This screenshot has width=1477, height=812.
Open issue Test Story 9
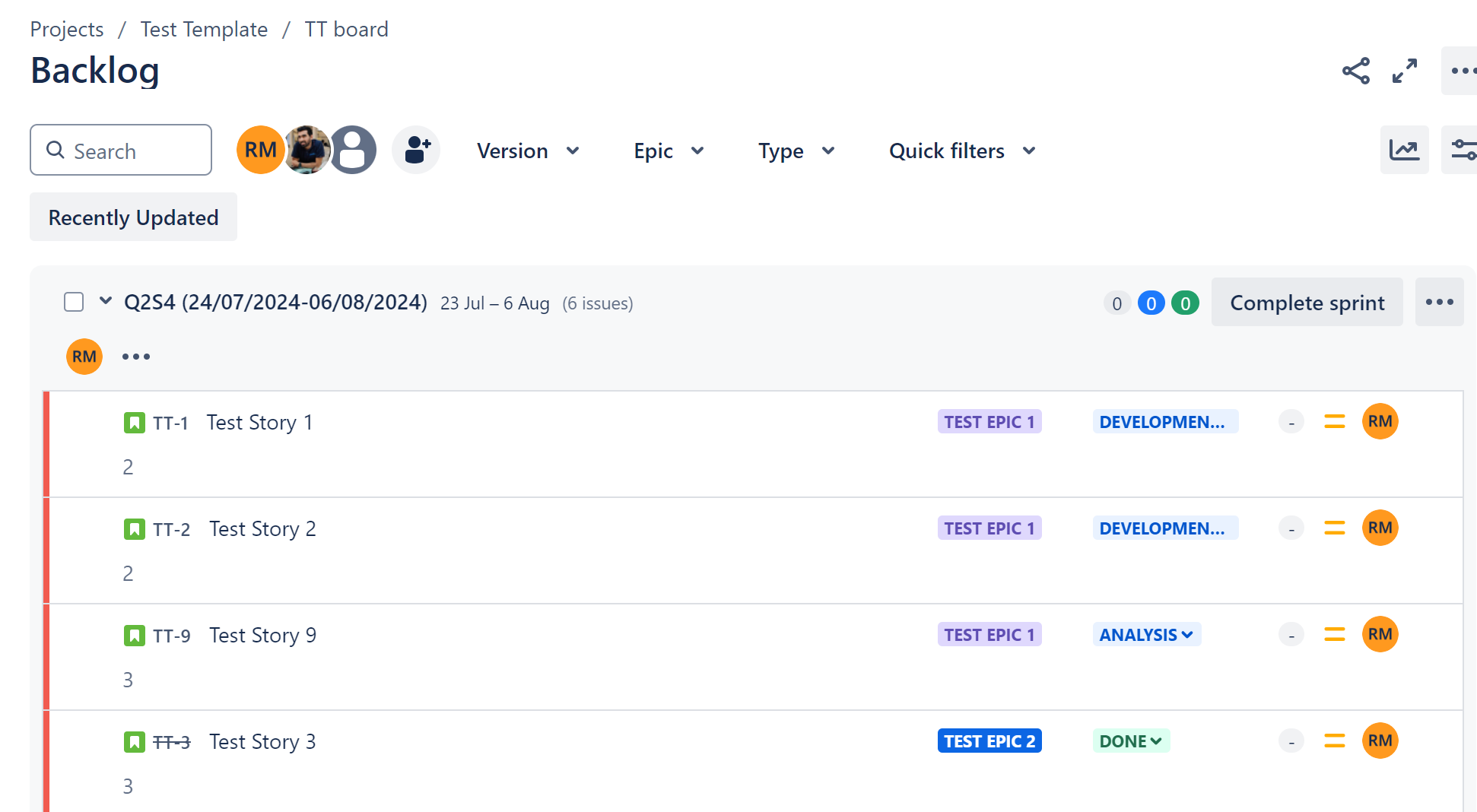point(262,635)
